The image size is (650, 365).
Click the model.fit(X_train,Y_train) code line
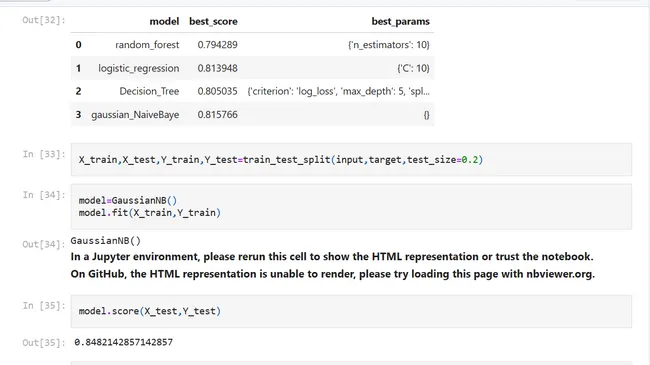point(150,213)
